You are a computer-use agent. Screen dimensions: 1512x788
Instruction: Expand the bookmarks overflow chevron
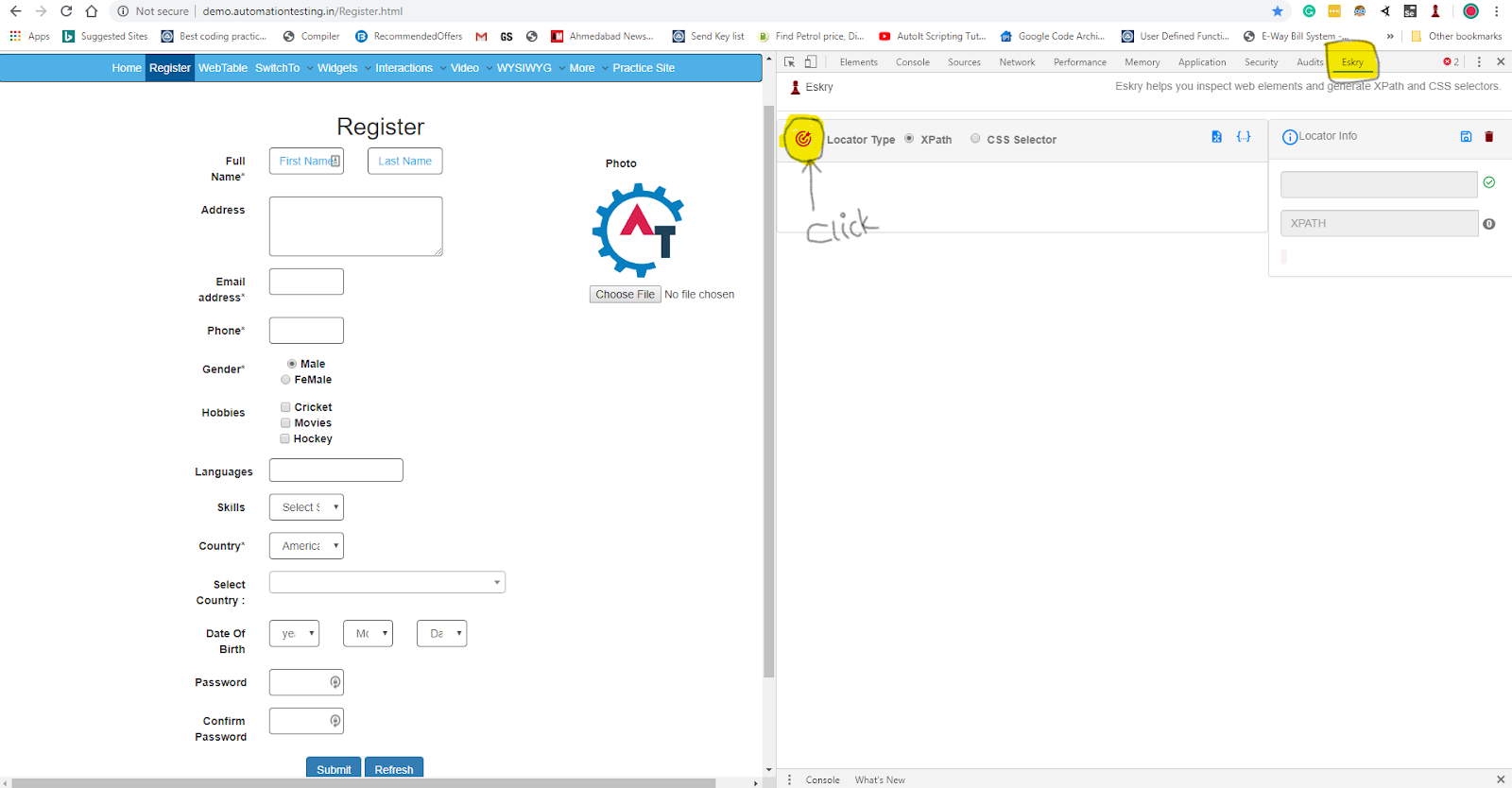click(x=1390, y=37)
